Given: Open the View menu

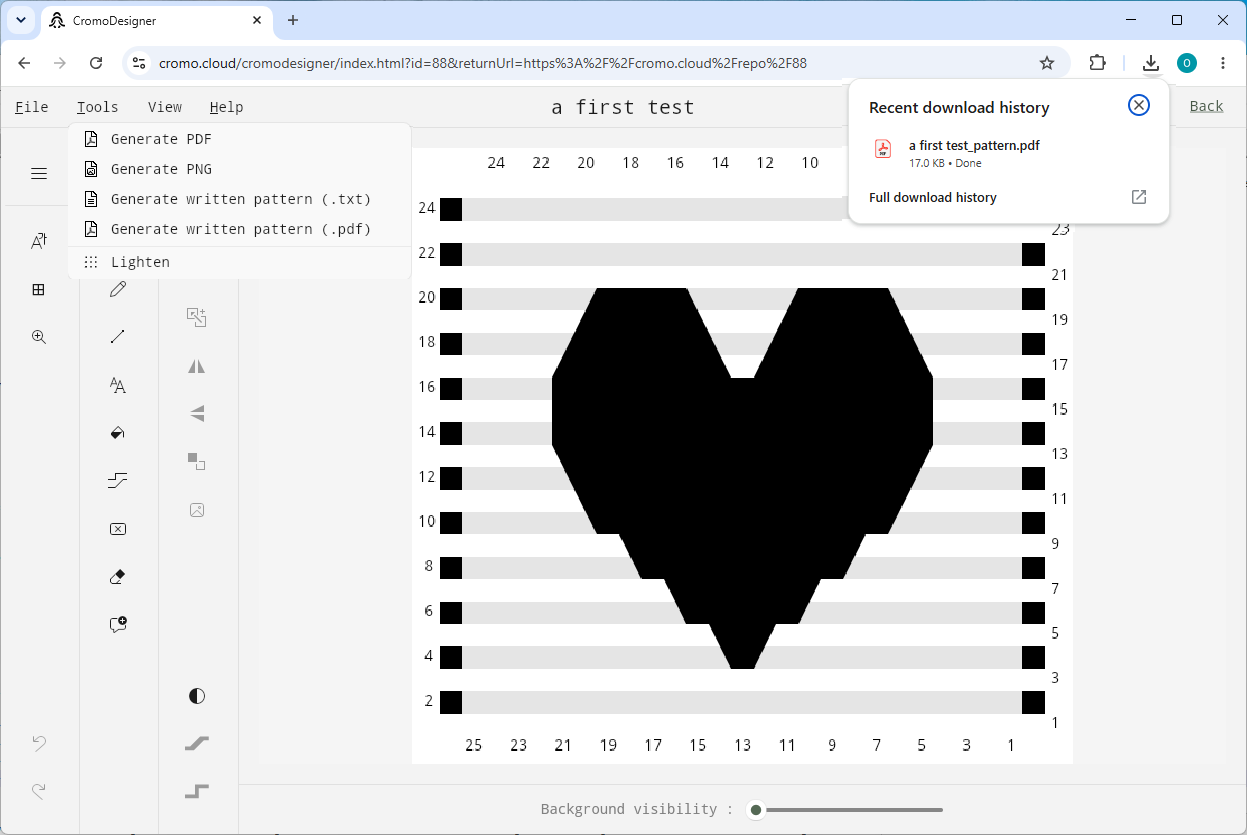Looking at the screenshot, I should coord(165,107).
